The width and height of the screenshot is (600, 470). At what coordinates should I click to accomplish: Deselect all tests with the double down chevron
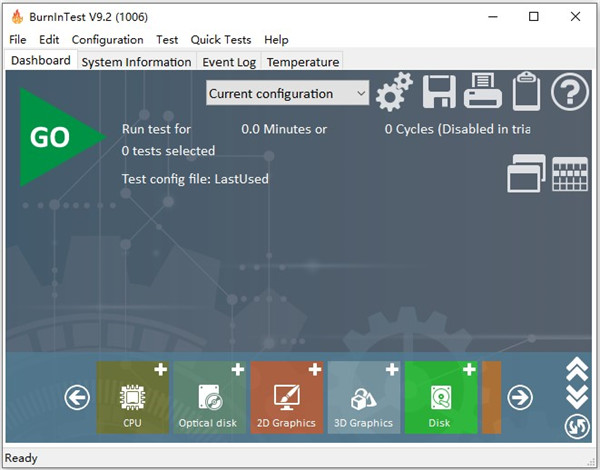[x=577, y=397]
